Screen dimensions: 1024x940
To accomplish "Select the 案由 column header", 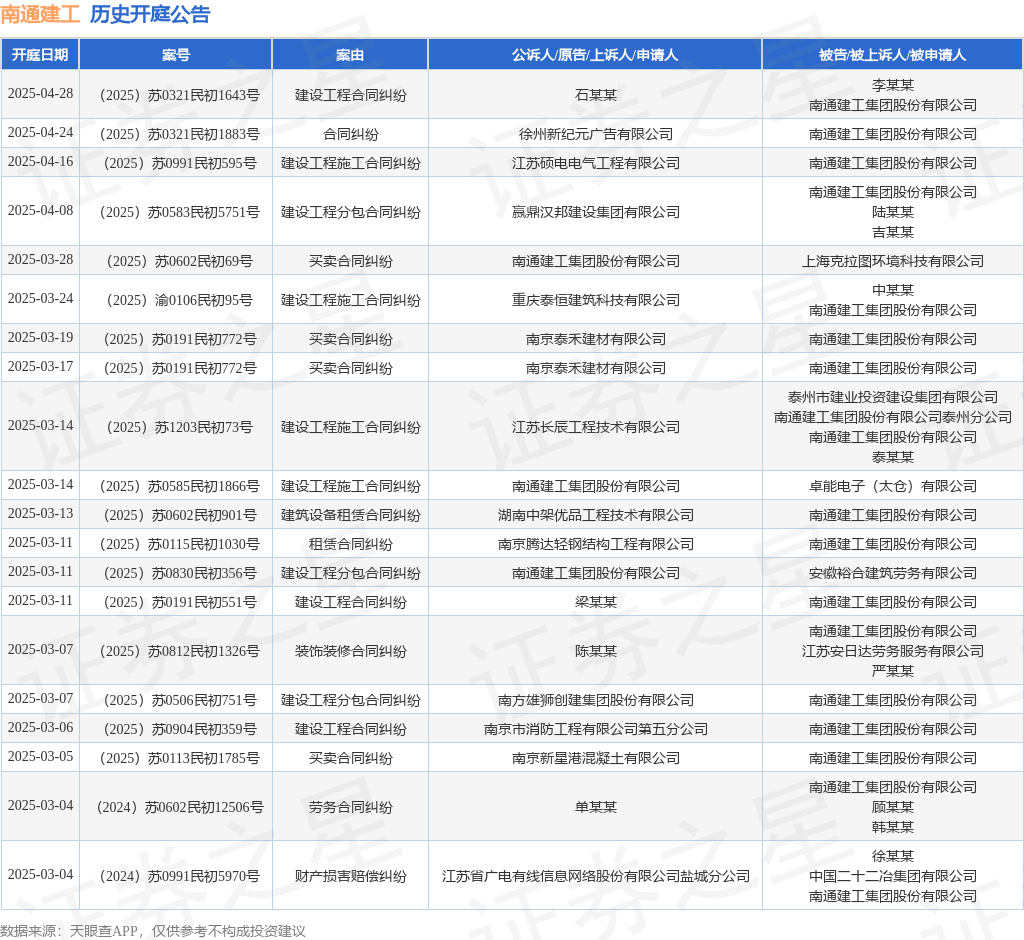I will 350,55.
